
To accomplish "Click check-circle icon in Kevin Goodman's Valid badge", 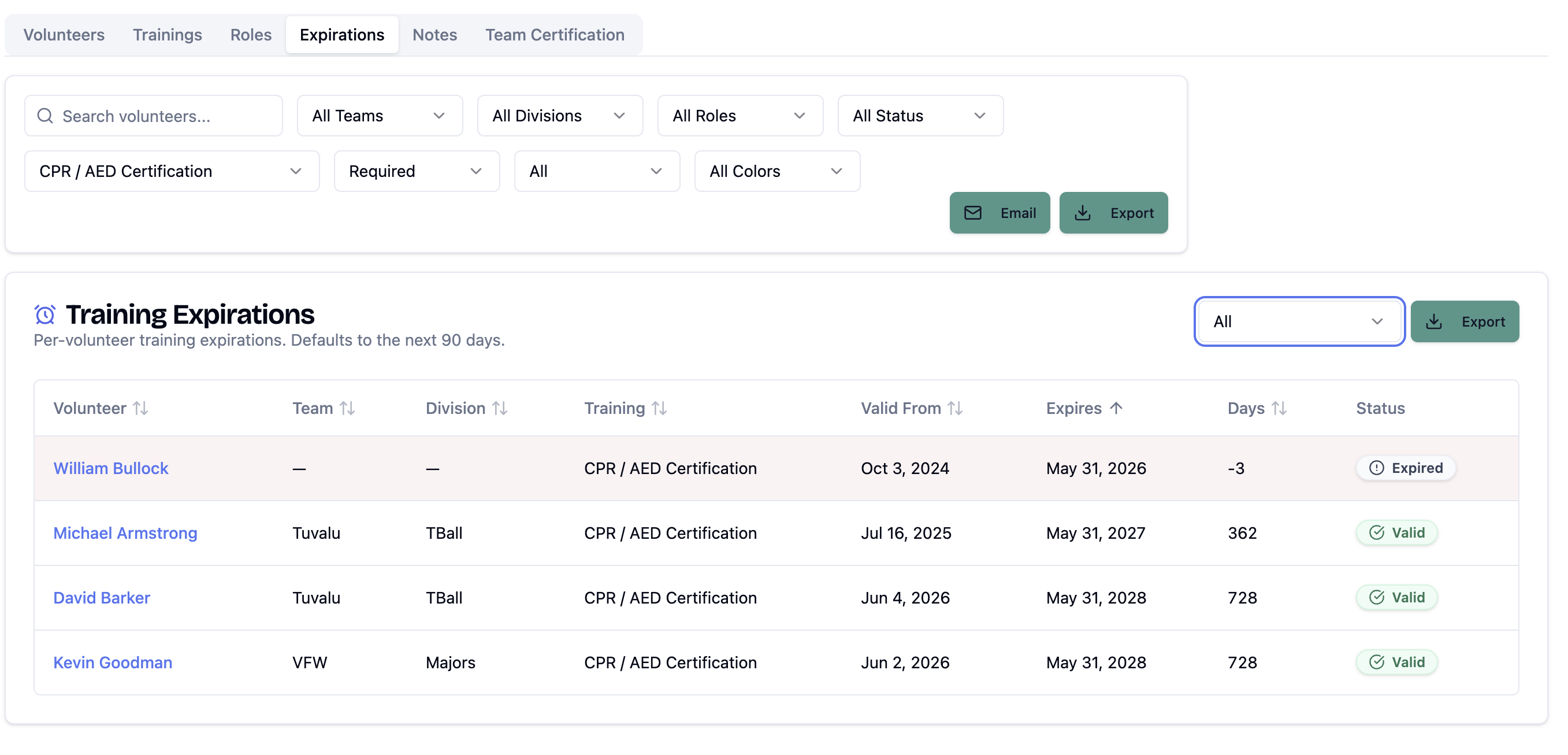I will (1376, 662).
